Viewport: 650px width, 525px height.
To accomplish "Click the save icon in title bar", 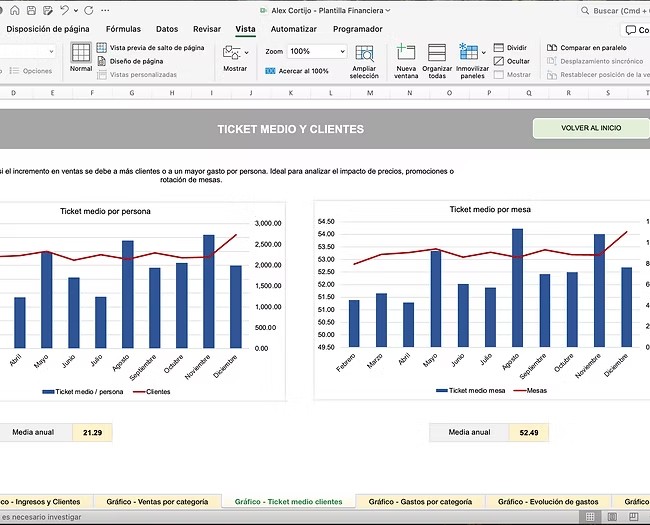I will click(x=30, y=10).
